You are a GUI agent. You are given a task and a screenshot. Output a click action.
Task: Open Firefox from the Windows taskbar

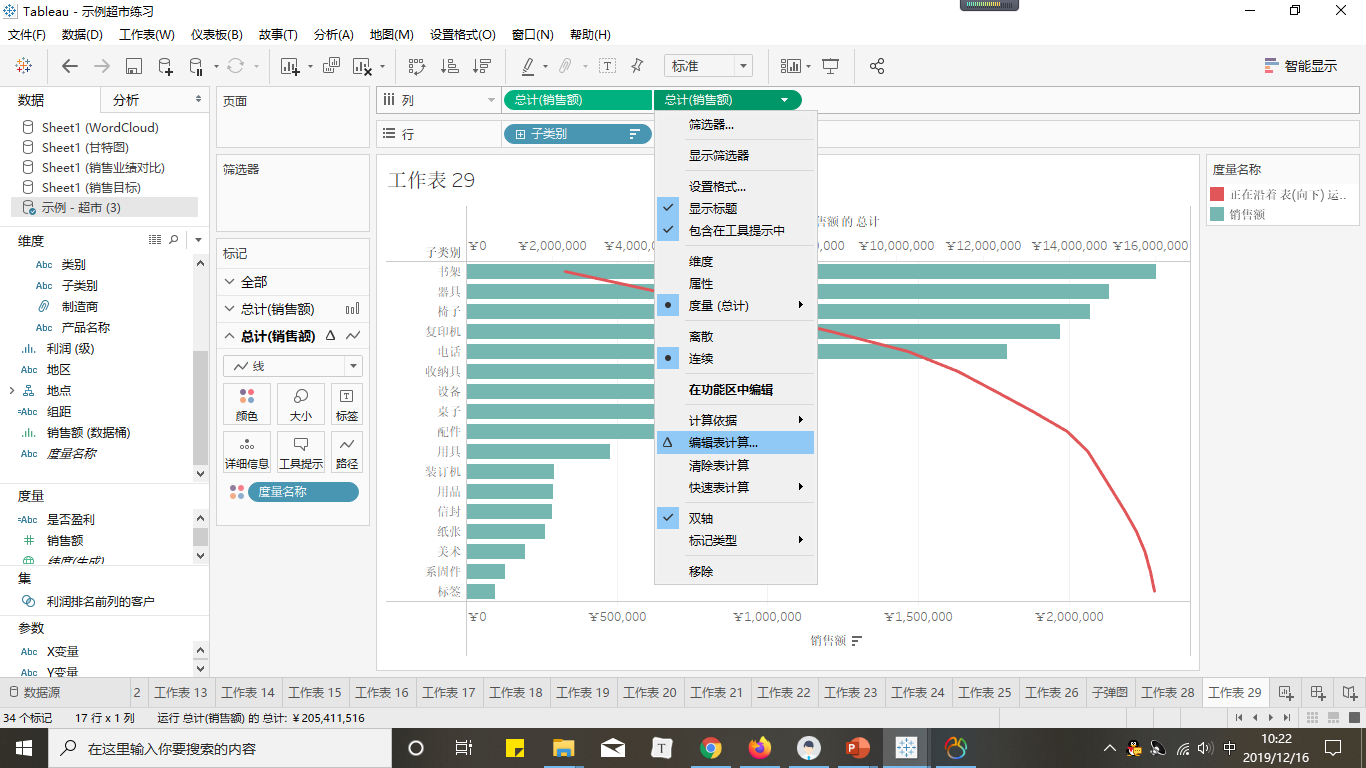click(x=760, y=747)
